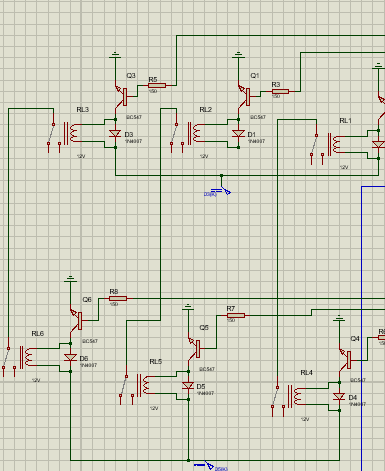
Task: Click diode D4 symbol
Action: pos(339,397)
